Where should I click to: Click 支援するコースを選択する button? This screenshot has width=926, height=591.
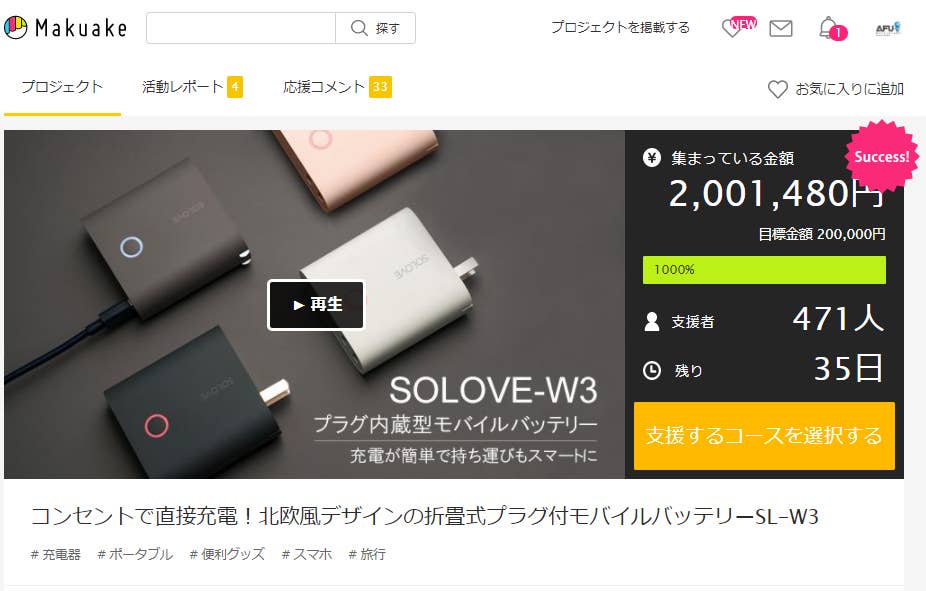[x=764, y=436]
